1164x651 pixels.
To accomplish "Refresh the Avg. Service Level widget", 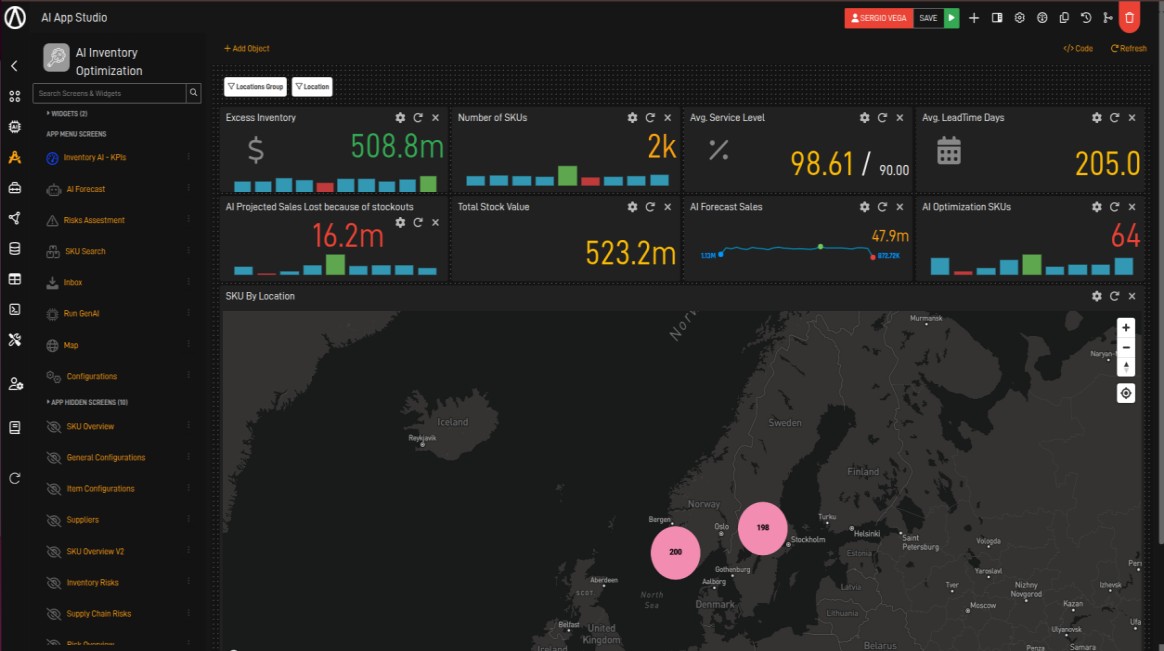I will 882,118.
